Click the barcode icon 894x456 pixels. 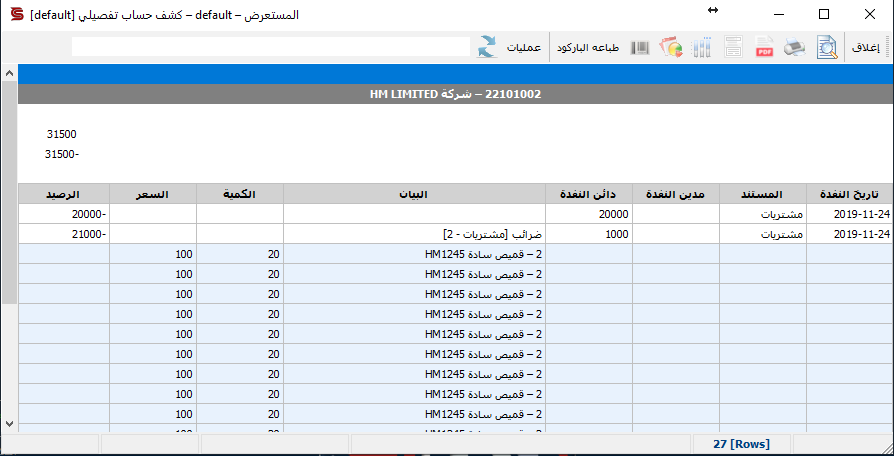640,47
